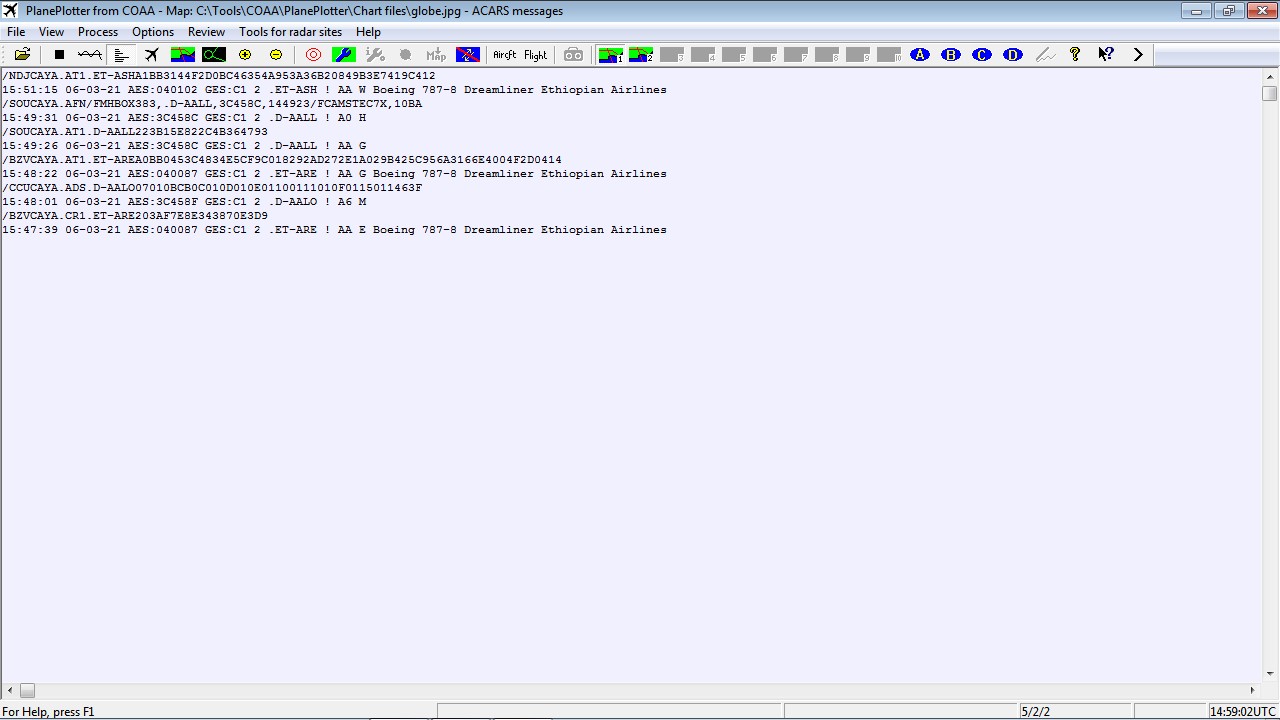
Task: Open the Options menu
Action: coord(152,31)
